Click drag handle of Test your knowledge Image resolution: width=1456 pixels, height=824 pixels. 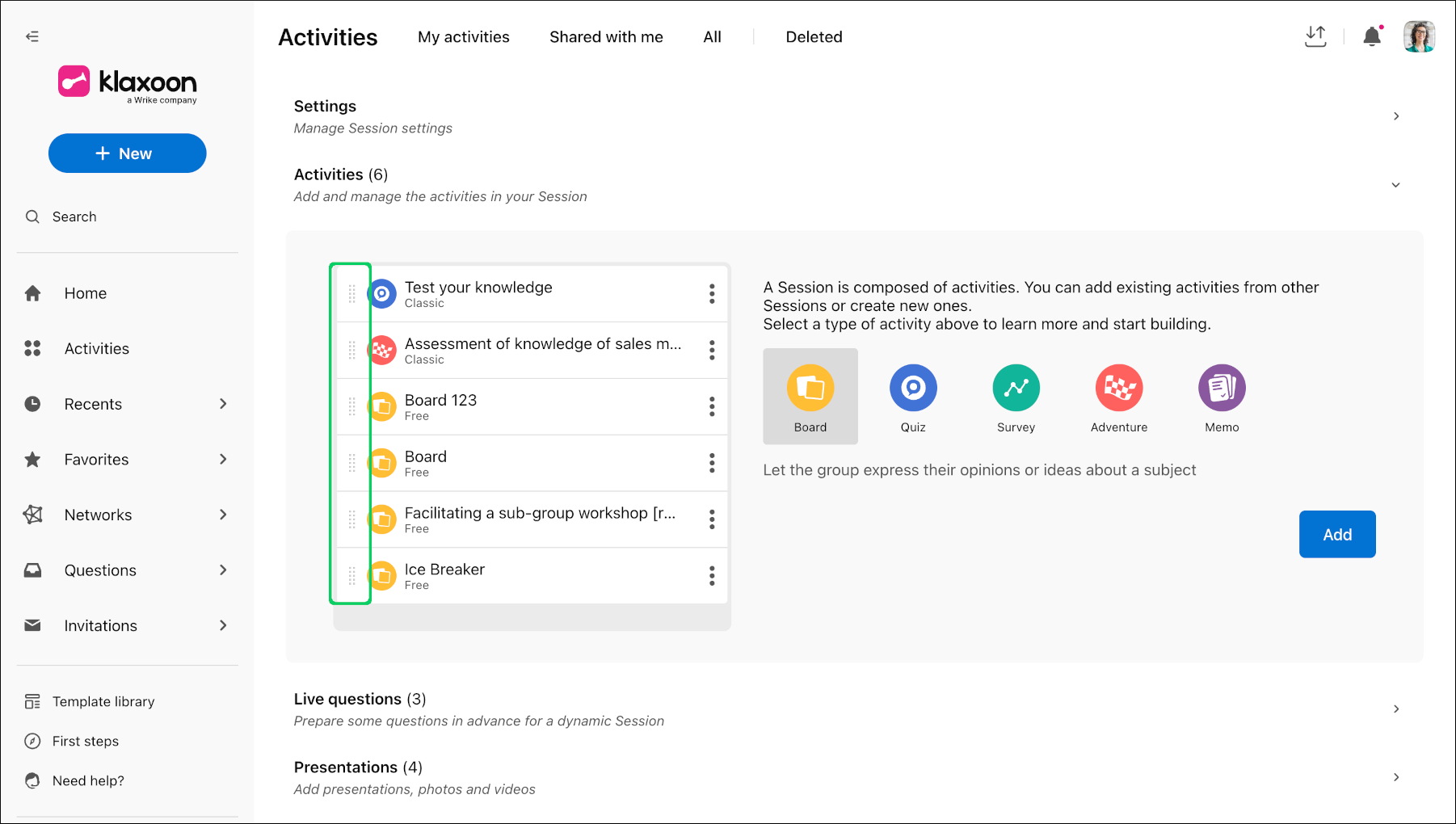pos(352,294)
